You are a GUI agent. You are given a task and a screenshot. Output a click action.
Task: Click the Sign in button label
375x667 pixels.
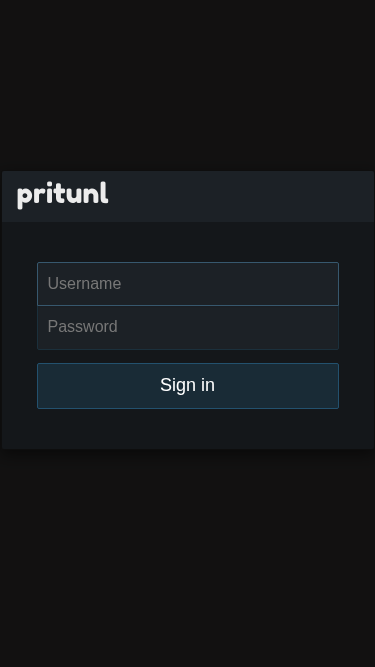tap(188, 385)
